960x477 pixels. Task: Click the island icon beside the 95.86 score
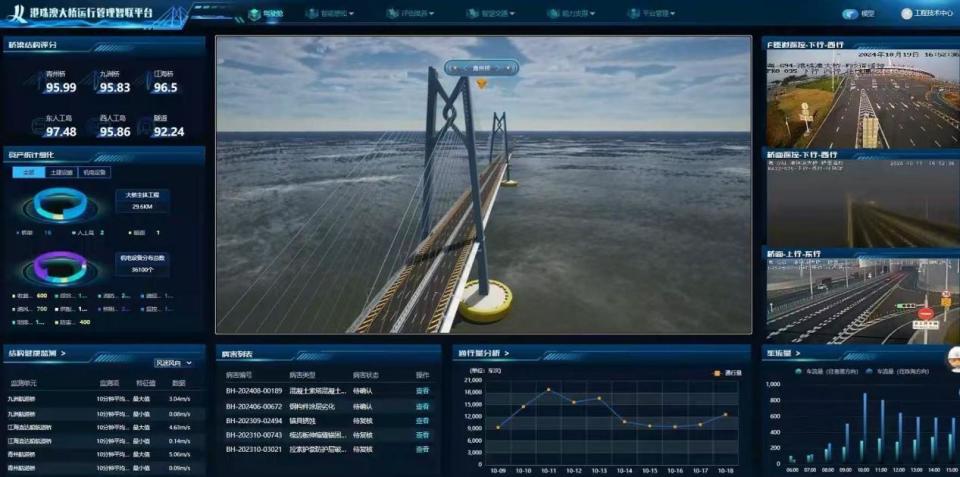pyautogui.click(x=91, y=127)
